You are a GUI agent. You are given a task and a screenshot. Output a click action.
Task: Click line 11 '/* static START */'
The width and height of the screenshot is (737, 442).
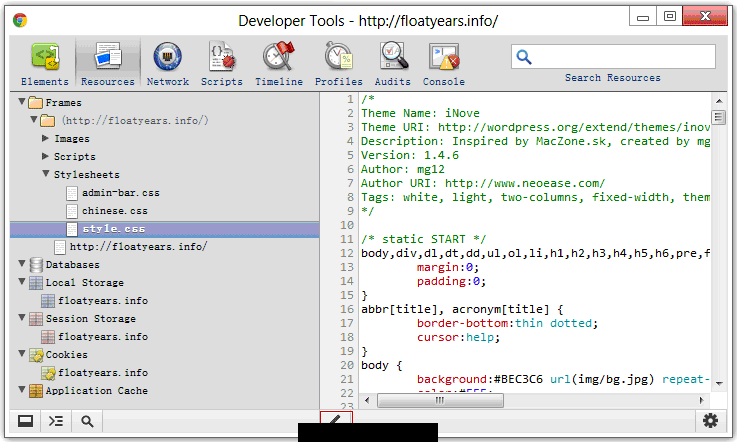pos(423,239)
